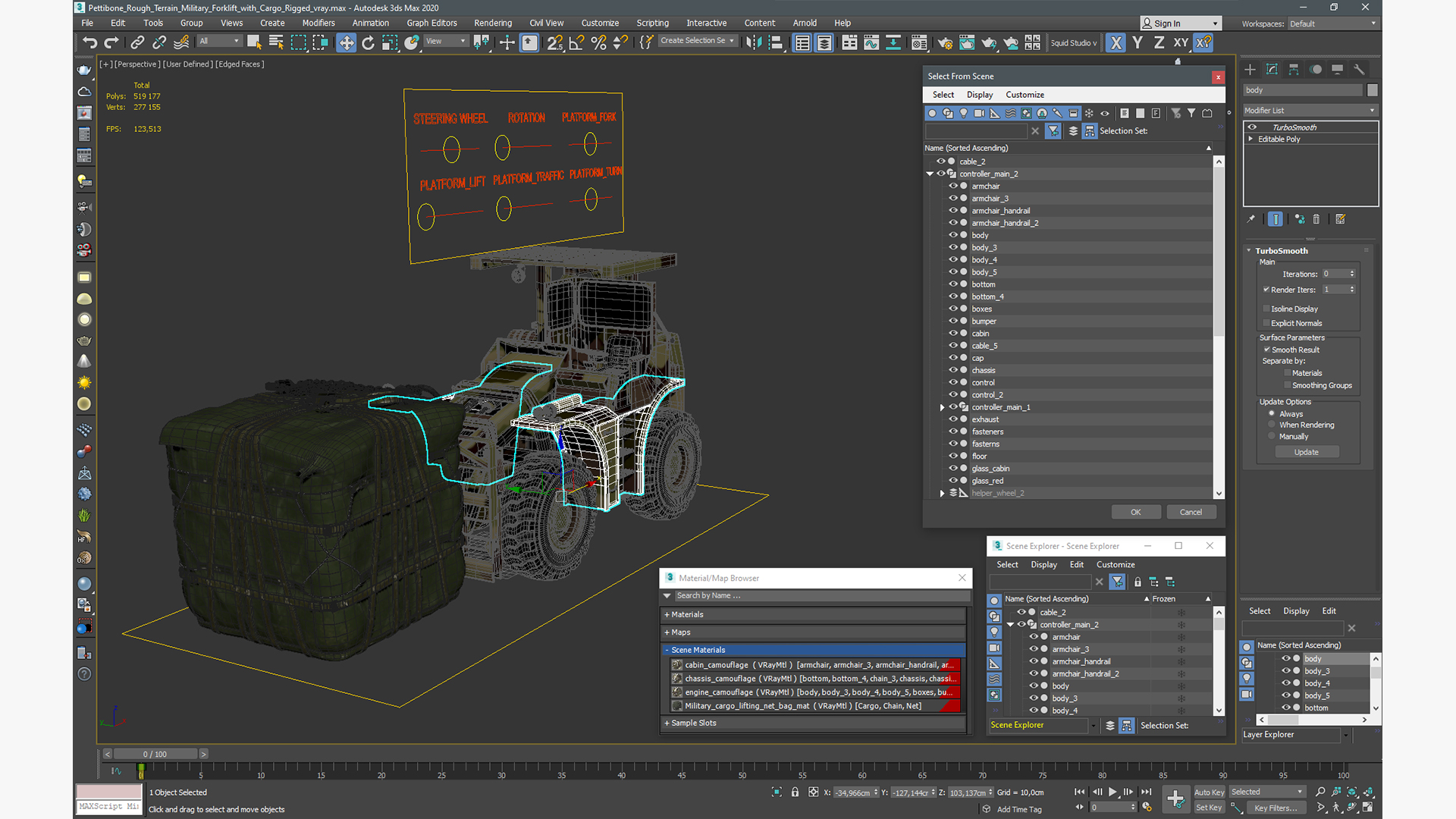Open the Create Selection Set dropdown

pos(697,41)
